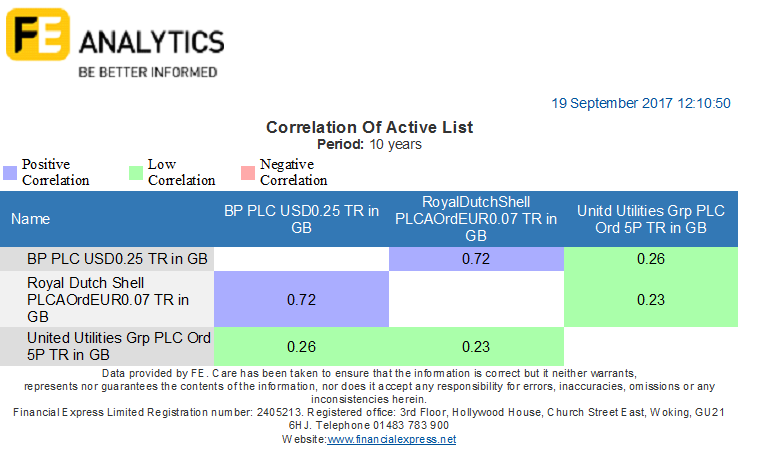Viewport: 770px width, 453px height.
Task: Click the pink Negative Correlation swatch
Action: click(248, 173)
